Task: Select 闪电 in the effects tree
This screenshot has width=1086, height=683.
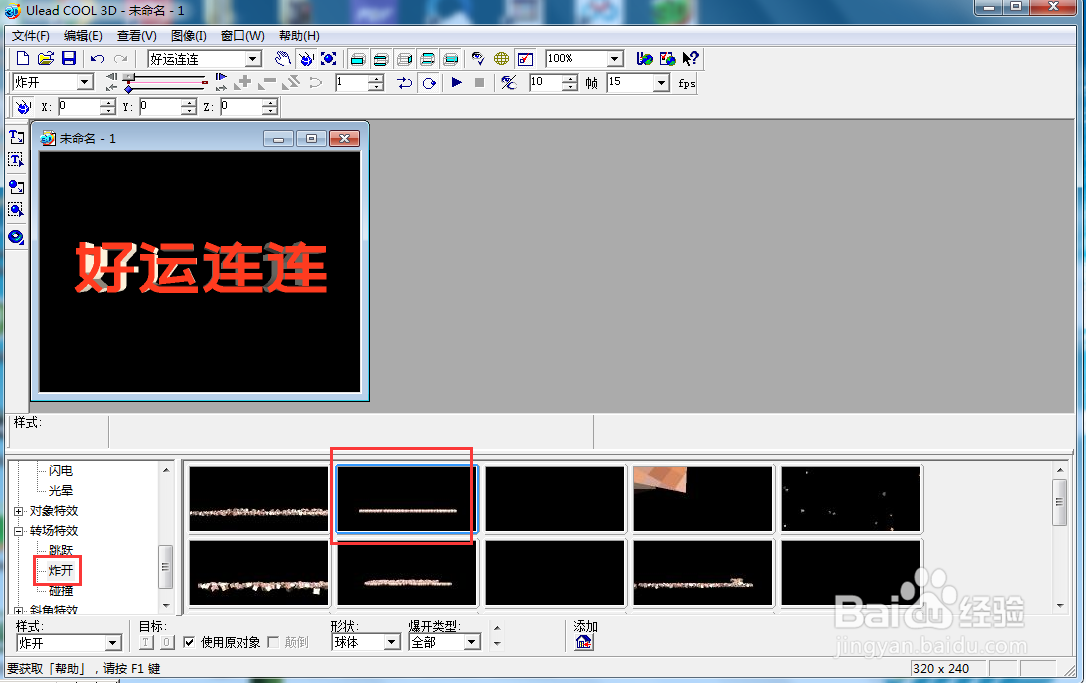Action: pyautogui.click(x=61, y=471)
